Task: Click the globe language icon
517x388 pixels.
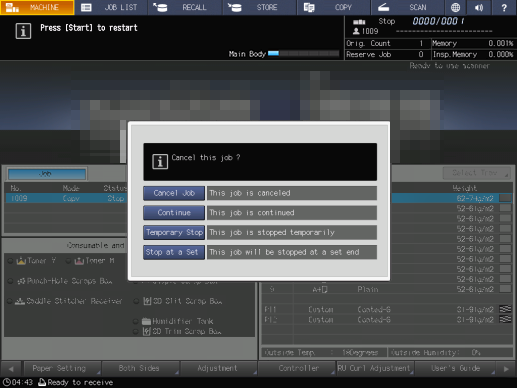Action: [455, 7]
